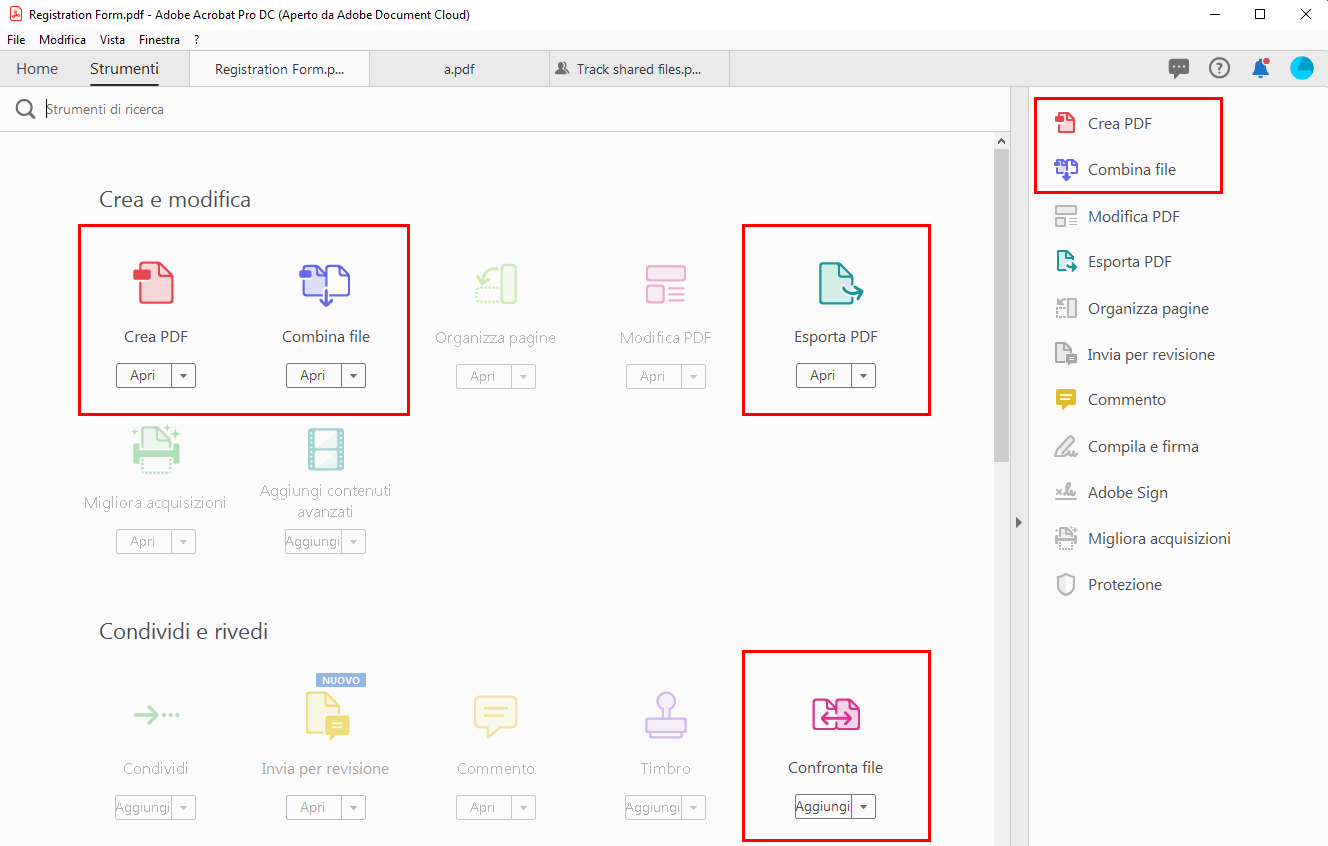Open the chat messages icon in top bar
The width and height of the screenshot is (1328, 846).
point(1179,68)
